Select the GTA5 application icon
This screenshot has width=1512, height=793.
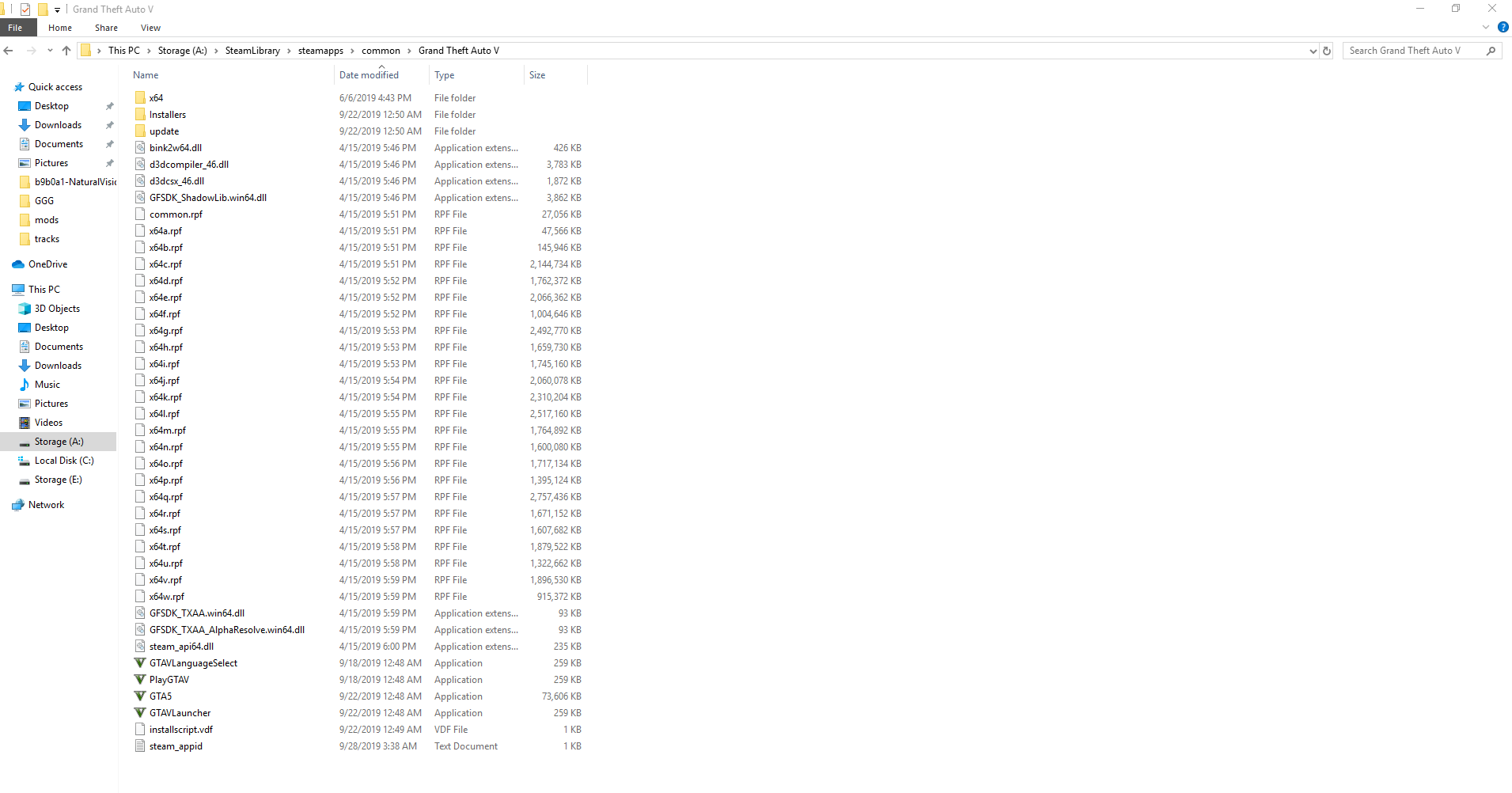point(140,696)
